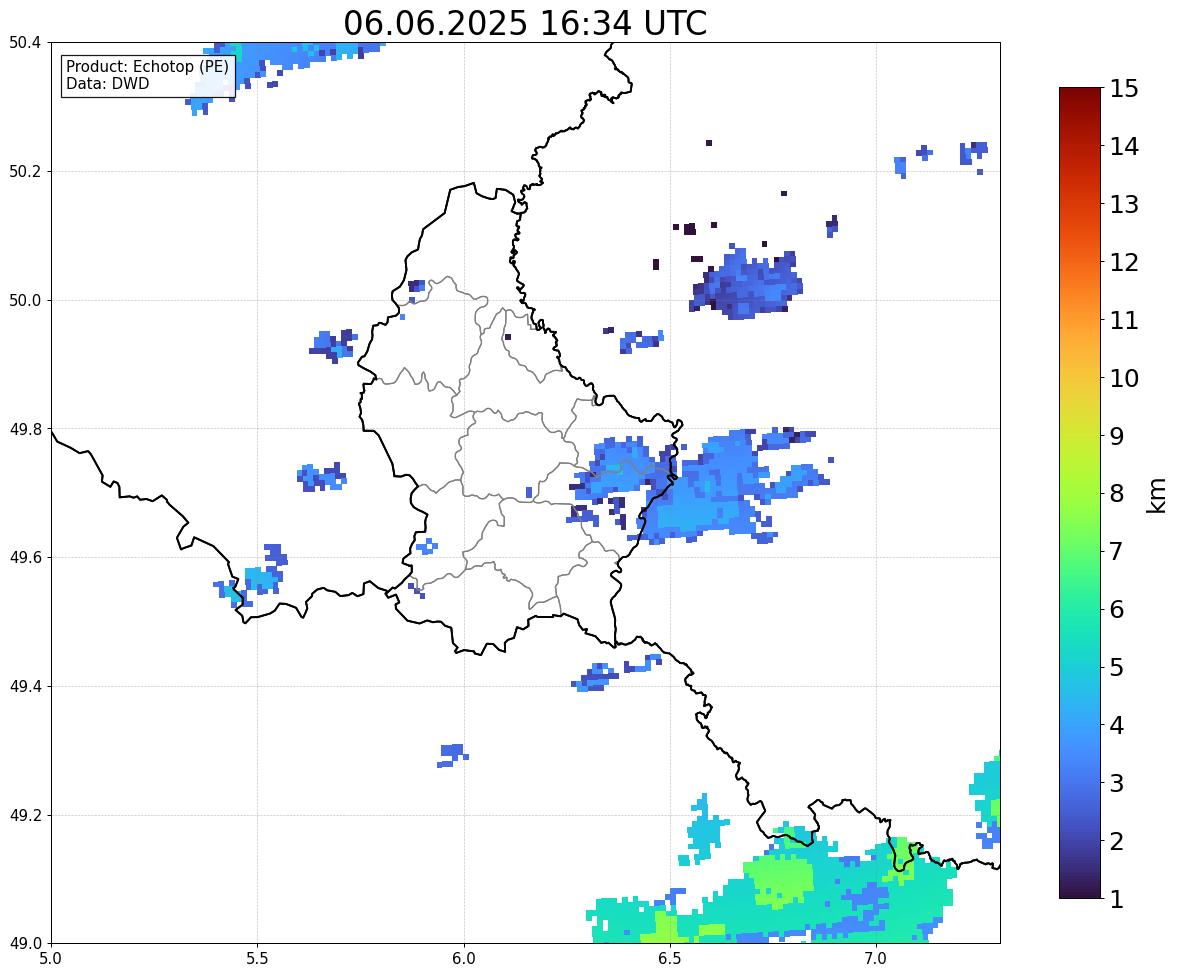Click the longitude axis label 5.0
This screenshot has width=1178, height=976.
[x=51, y=959]
